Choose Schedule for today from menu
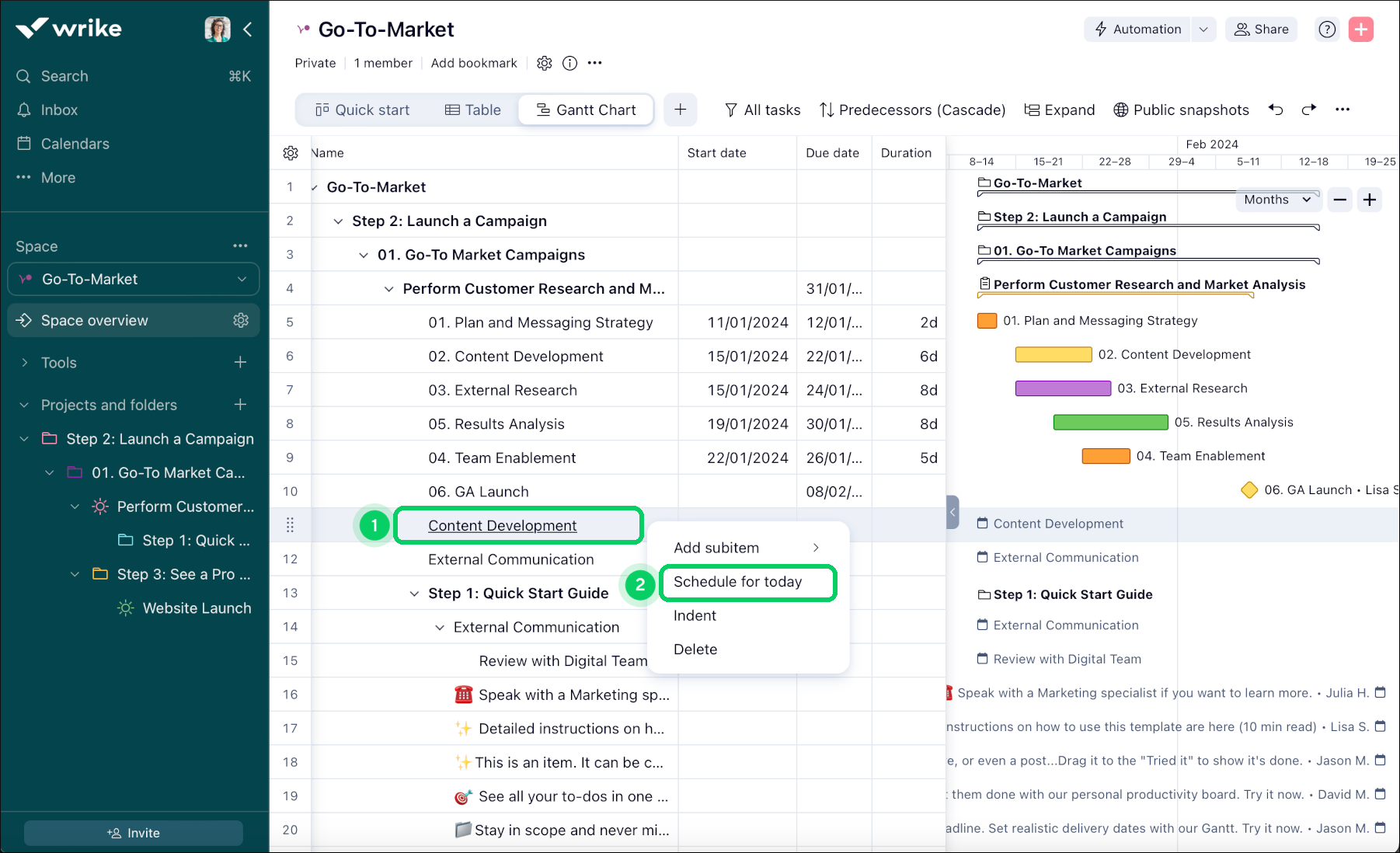Screen dimensions: 1400x853 click(x=737, y=582)
